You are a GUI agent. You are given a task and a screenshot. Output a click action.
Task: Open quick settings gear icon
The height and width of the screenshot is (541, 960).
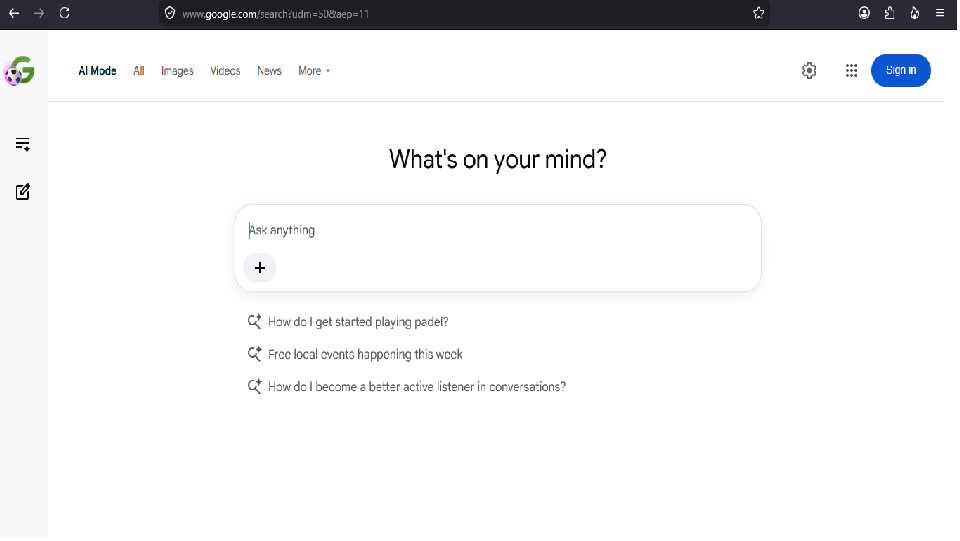[x=809, y=70]
